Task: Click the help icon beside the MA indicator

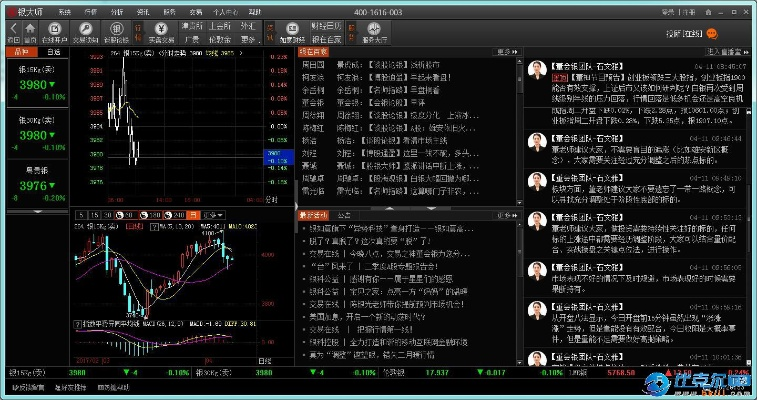Action: 154,226
